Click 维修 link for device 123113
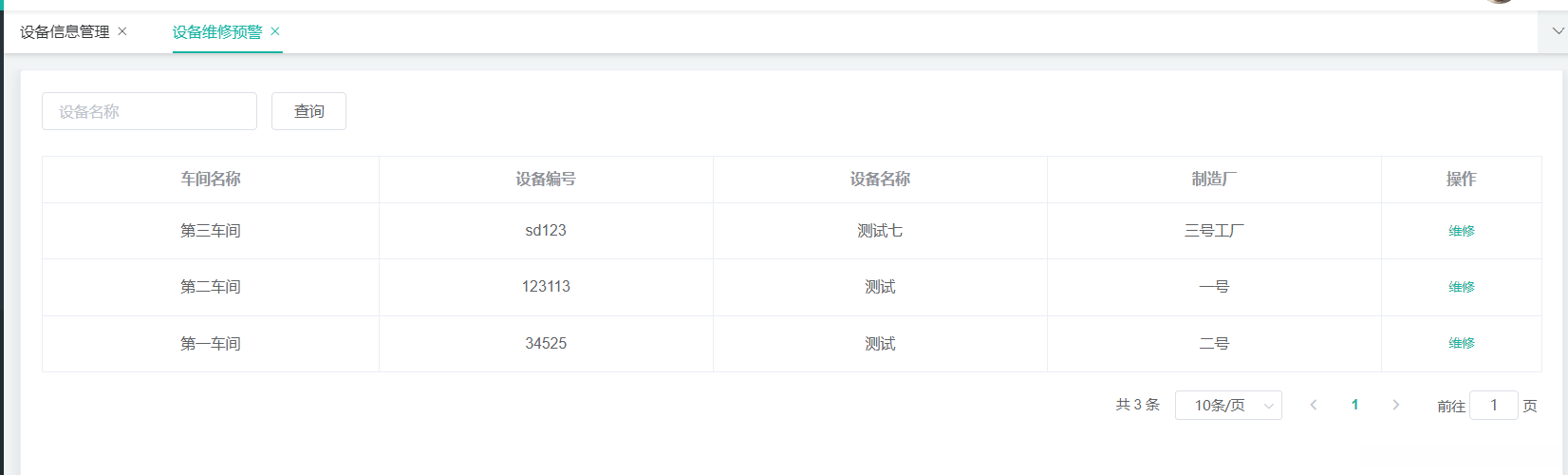Screen dimensions: 1568x475 click(x=1461, y=287)
